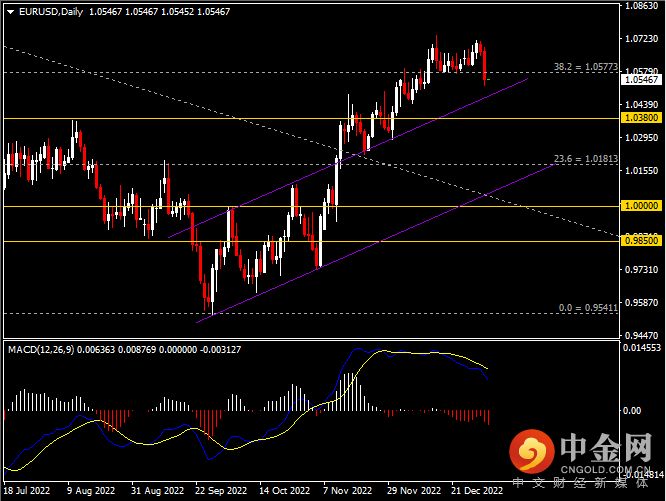
Task: Click the current price tag 1.05467
Action: (640, 80)
